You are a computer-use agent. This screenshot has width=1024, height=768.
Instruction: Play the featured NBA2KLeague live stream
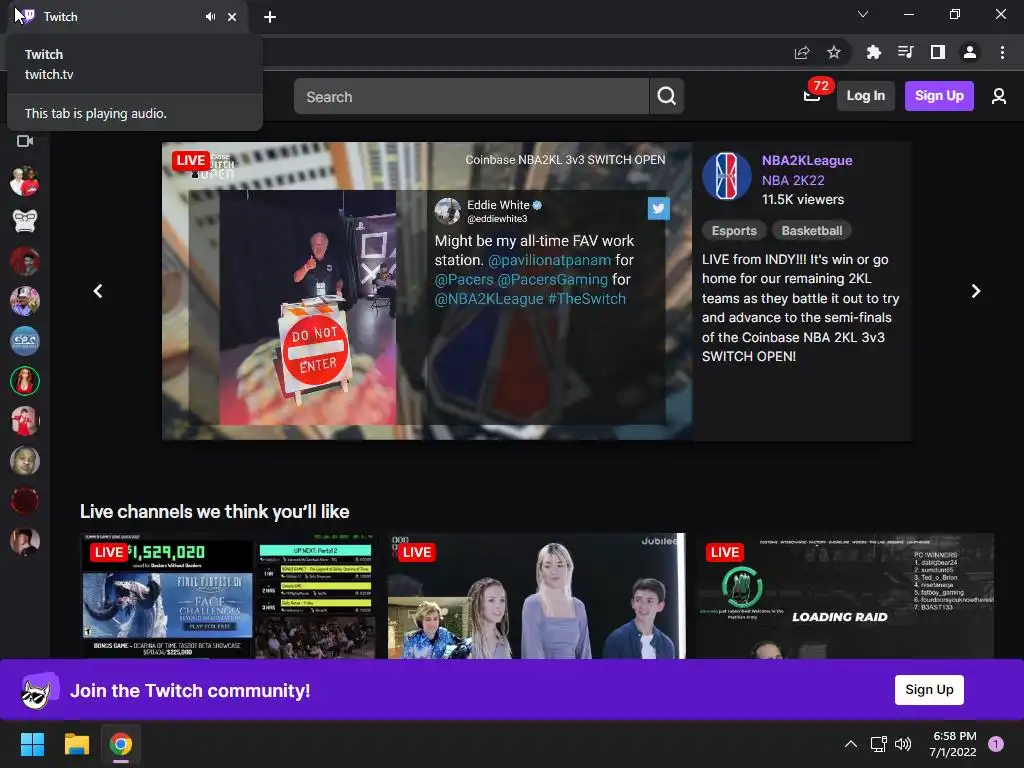click(427, 291)
